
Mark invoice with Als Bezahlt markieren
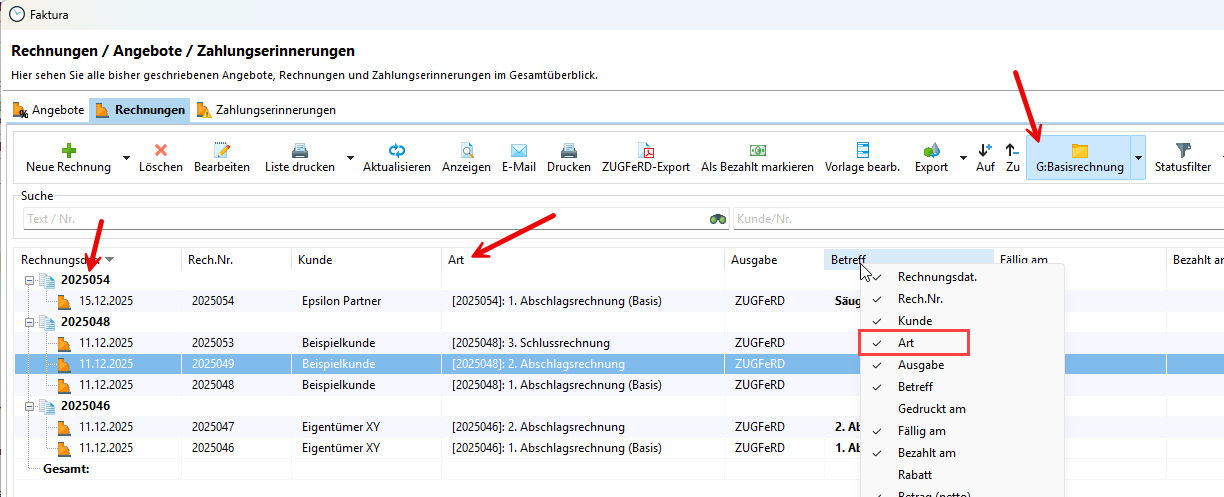(757, 151)
